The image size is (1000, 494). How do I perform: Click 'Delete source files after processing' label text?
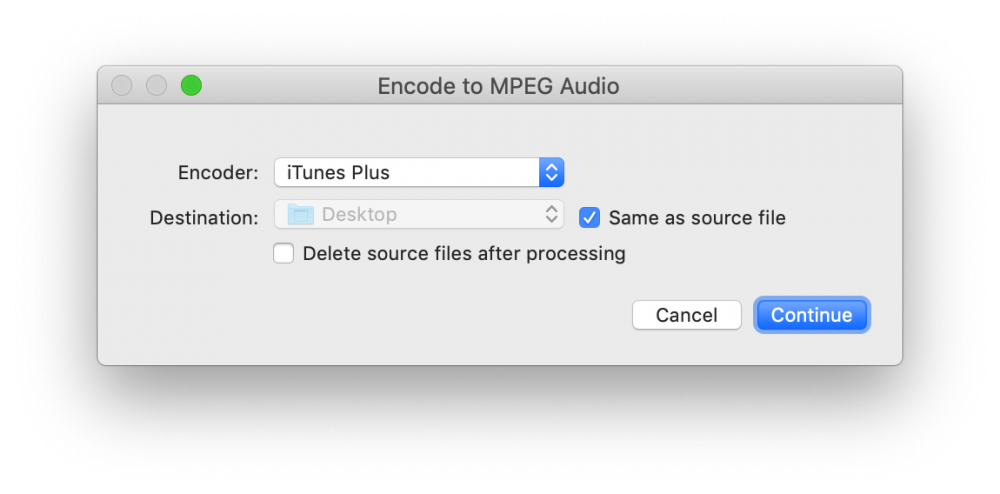point(464,254)
